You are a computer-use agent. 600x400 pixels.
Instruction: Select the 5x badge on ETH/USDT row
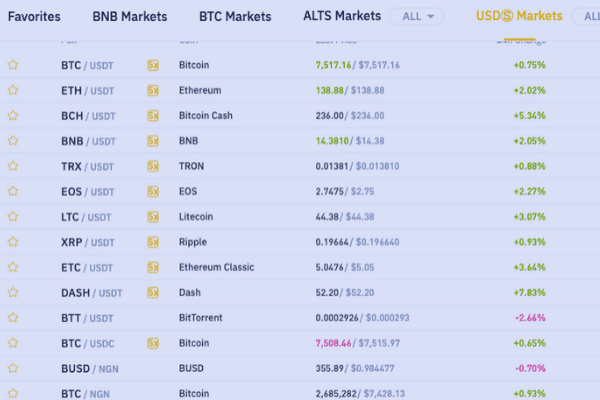[x=153, y=90]
